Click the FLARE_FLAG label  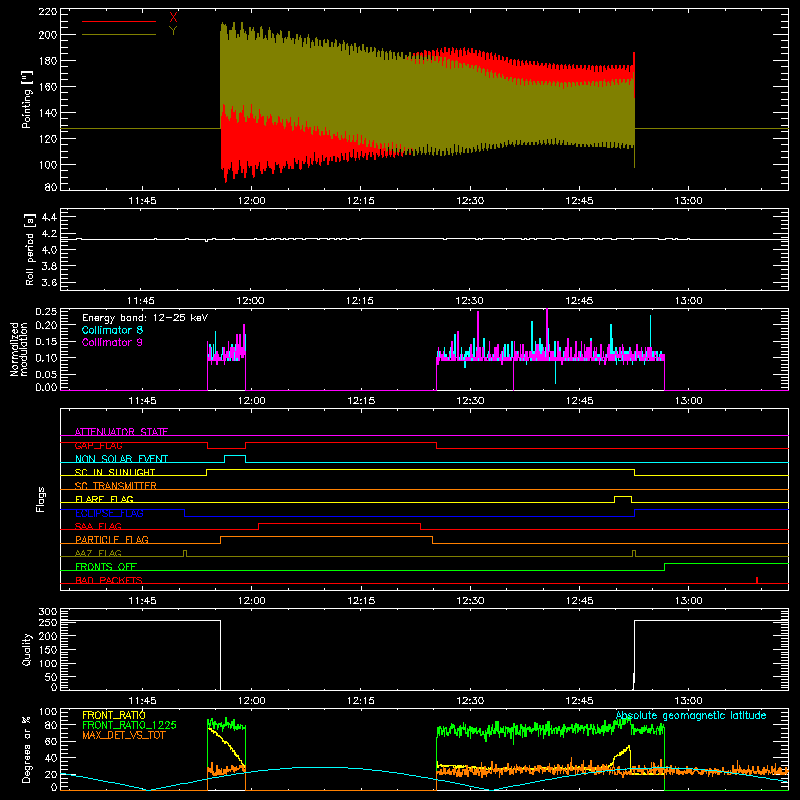coord(104,499)
